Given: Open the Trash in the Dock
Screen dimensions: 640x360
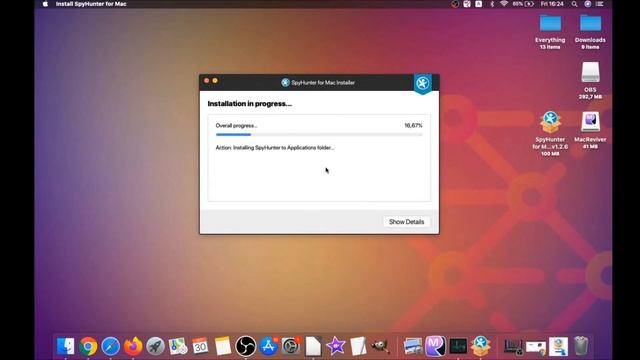Looking at the screenshot, I should pos(581,346).
